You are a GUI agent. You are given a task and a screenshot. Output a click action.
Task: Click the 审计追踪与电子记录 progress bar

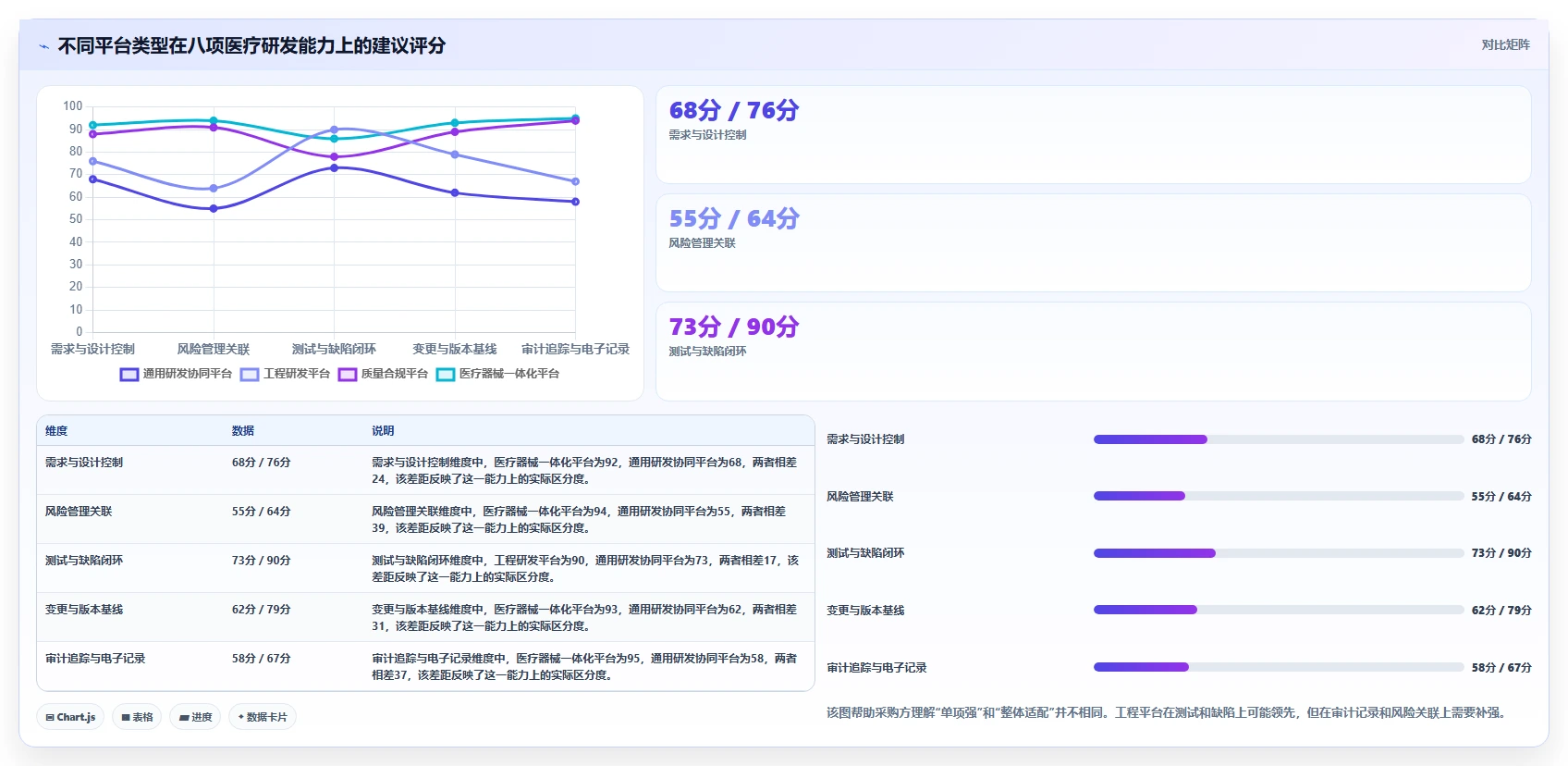coord(1279,667)
